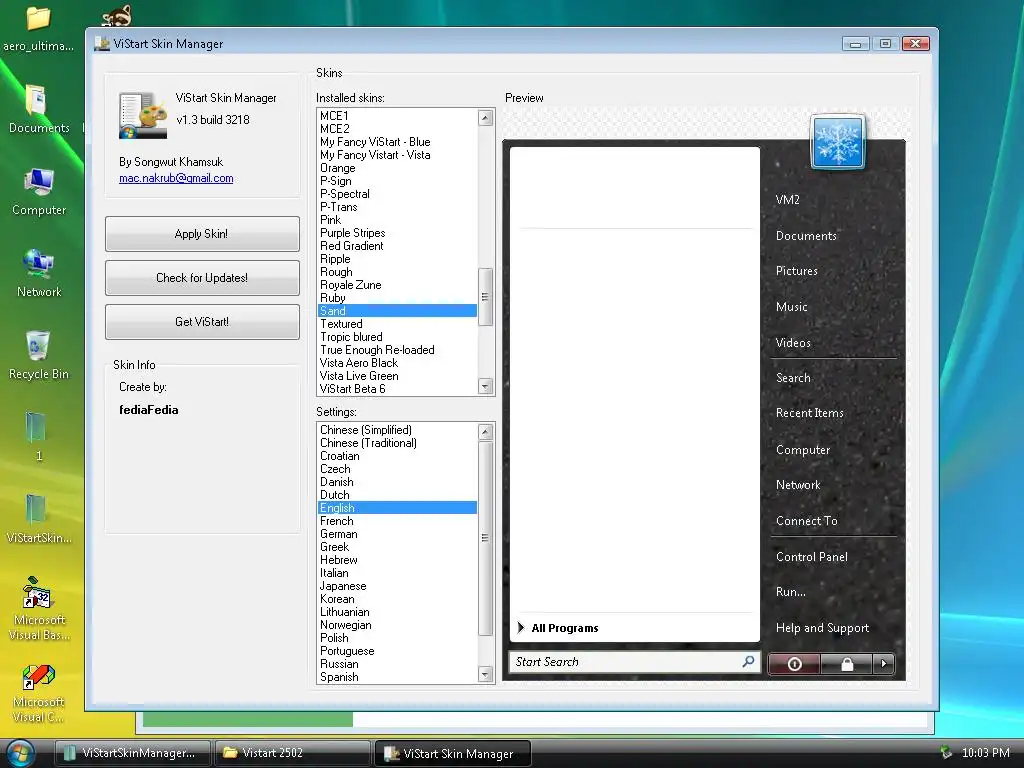Viewport: 1024px width, 768px height.
Task: Select the desktop icon labeled 1
Action: [37, 436]
